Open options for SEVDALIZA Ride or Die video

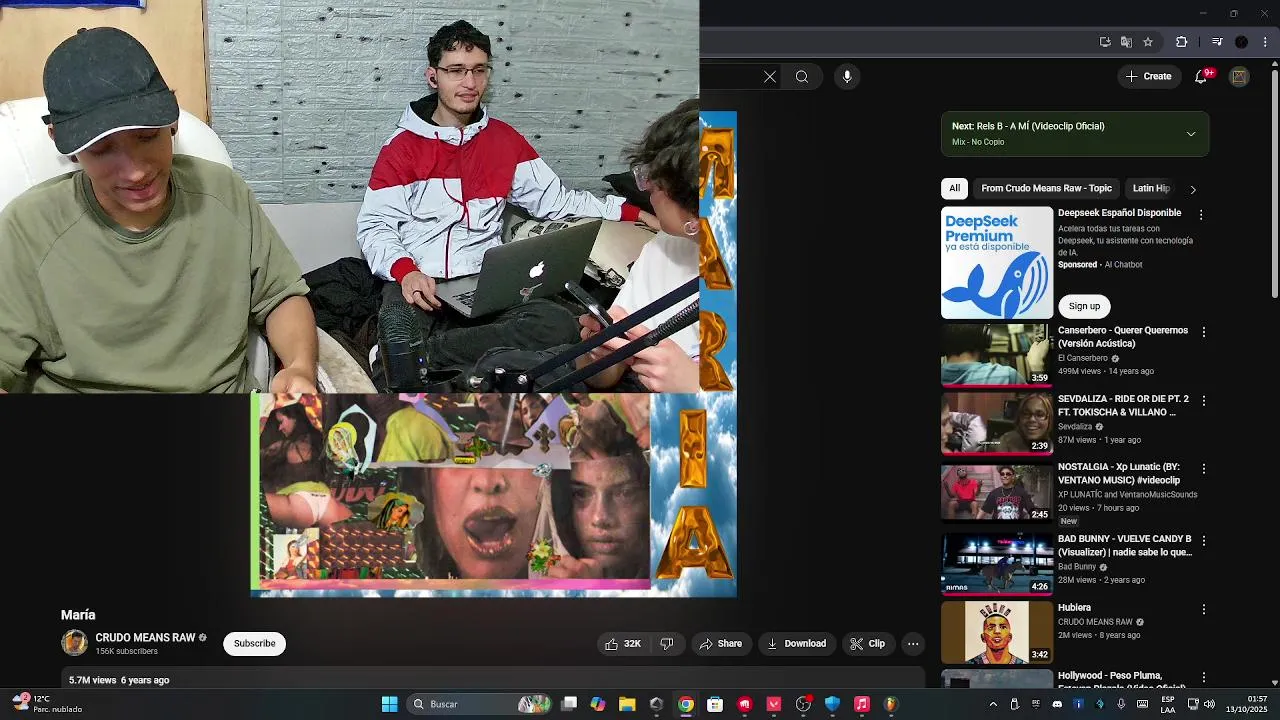pos(1203,401)
